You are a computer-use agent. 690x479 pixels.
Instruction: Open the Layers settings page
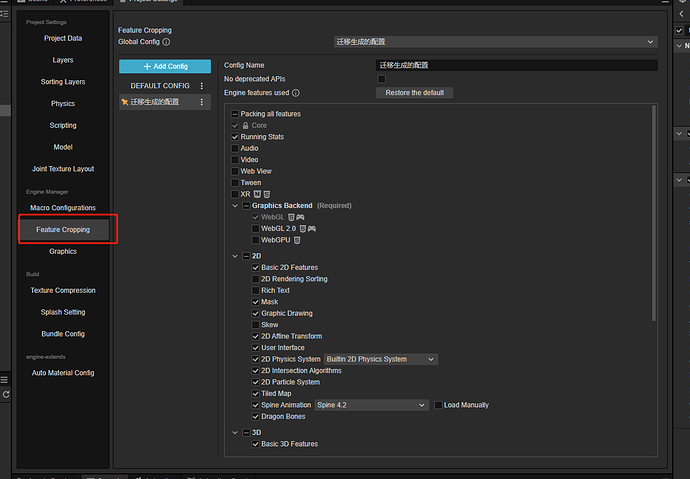coord(63,60)
